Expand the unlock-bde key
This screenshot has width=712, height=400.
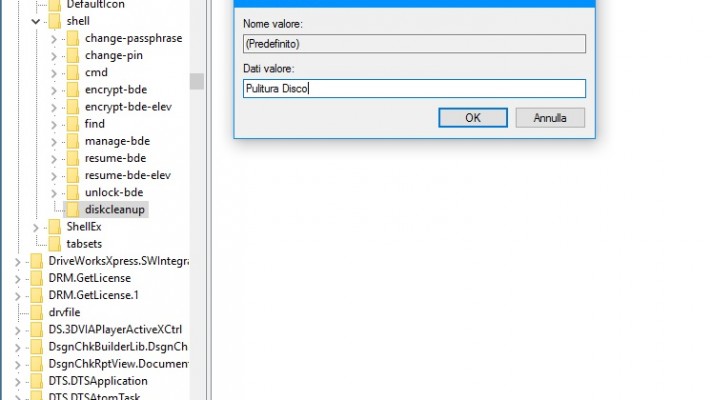pyautogui.click(x=54, y=193)
